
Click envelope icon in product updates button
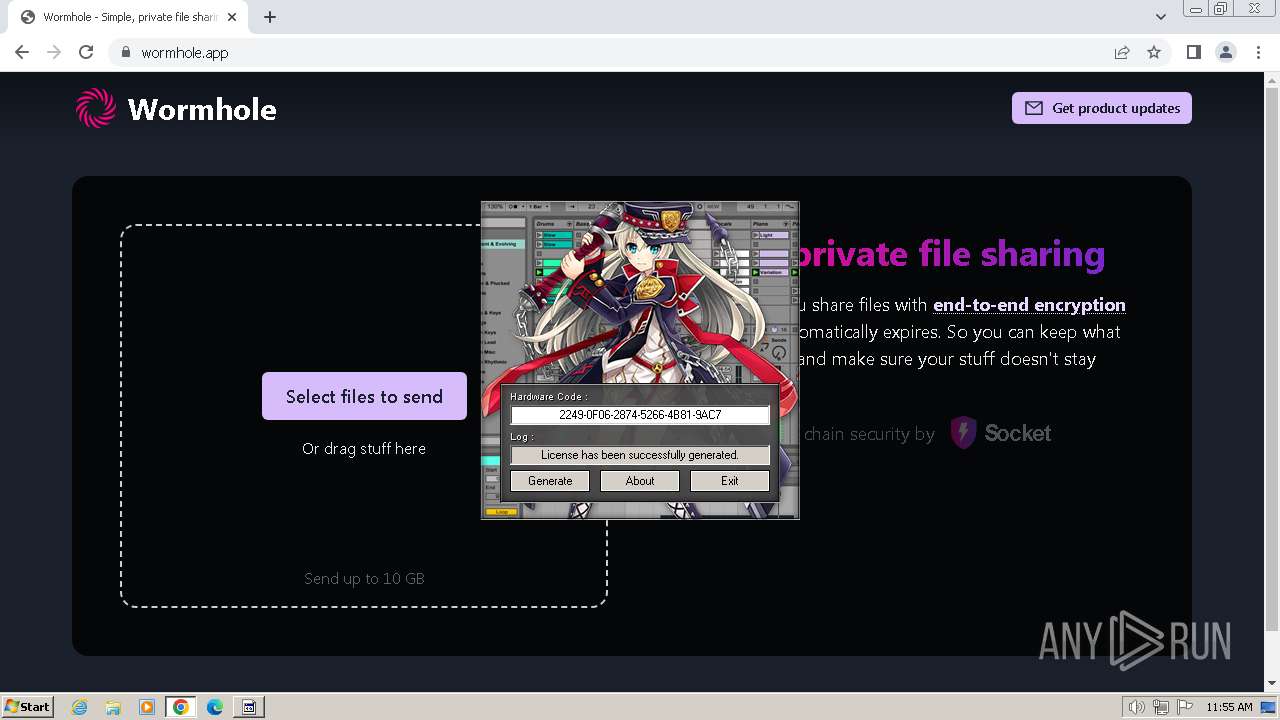tap(1034, 108)
